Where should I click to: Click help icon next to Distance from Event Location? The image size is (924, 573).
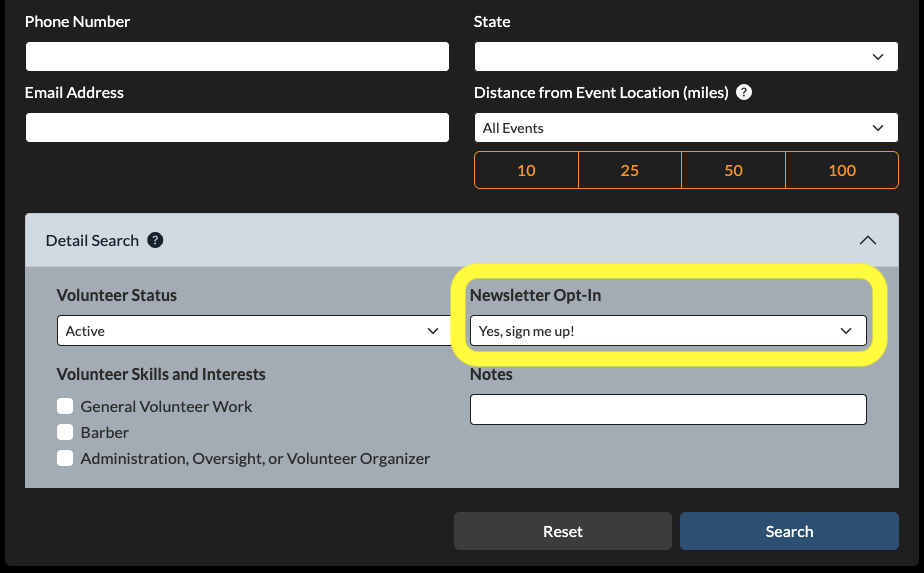pyautogui.click(x=743, y=92)
